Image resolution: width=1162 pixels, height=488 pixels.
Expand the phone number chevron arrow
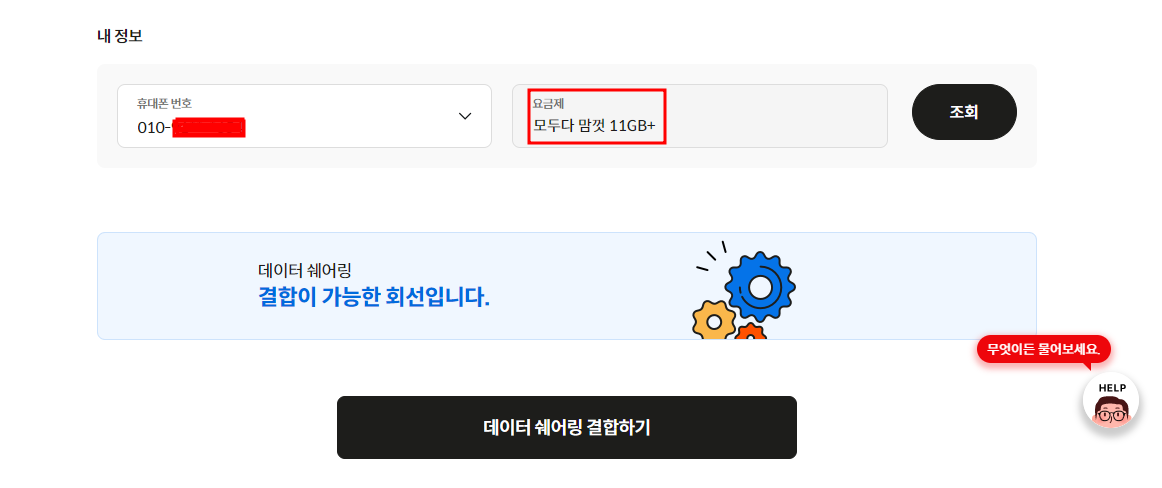tap(465, 116)
